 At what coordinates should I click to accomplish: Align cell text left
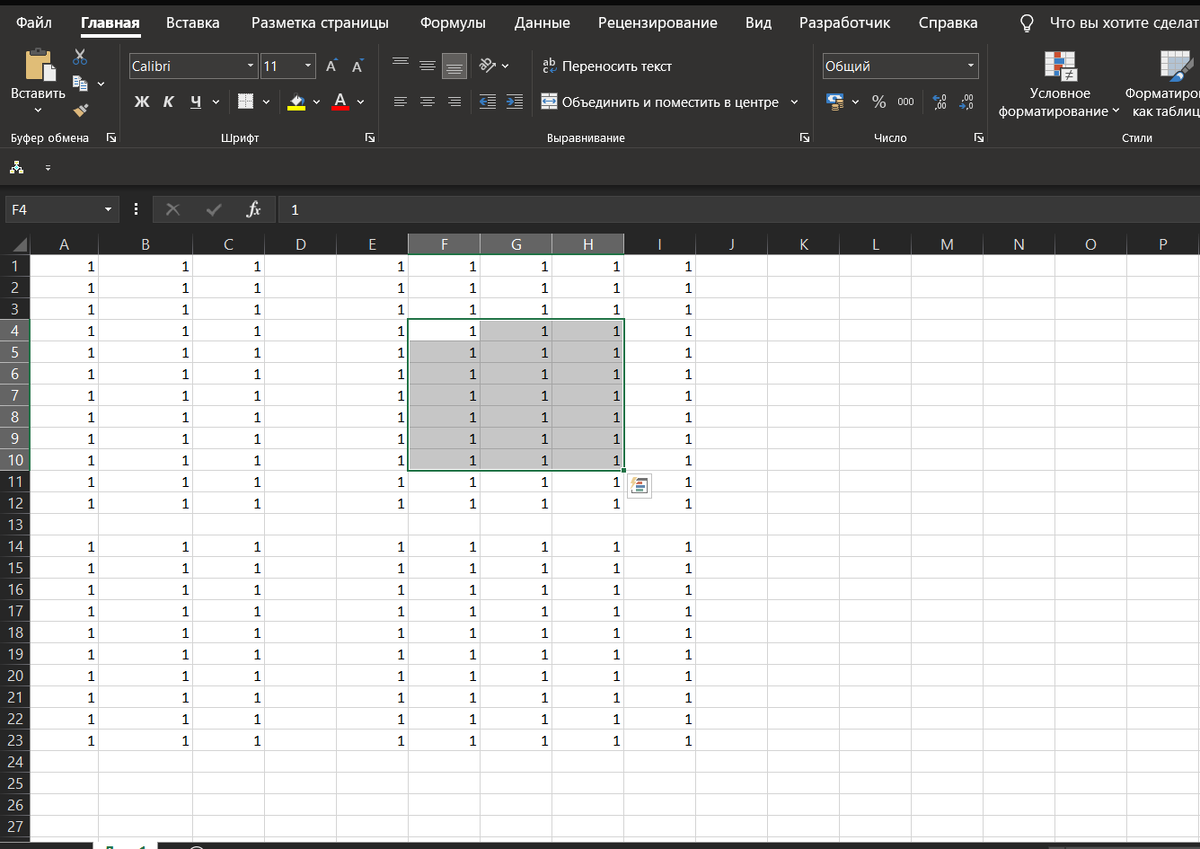click(x=400, y=101)
